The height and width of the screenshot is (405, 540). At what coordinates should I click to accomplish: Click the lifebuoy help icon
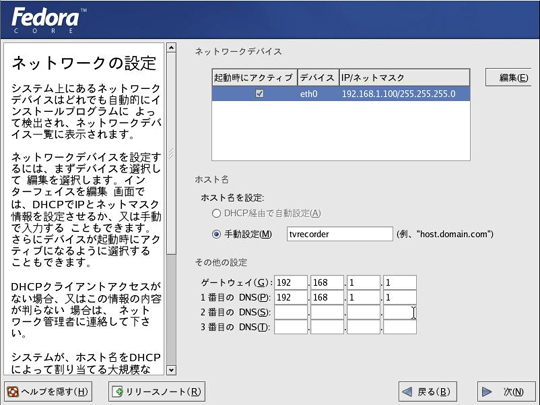(x=13, y=392)
